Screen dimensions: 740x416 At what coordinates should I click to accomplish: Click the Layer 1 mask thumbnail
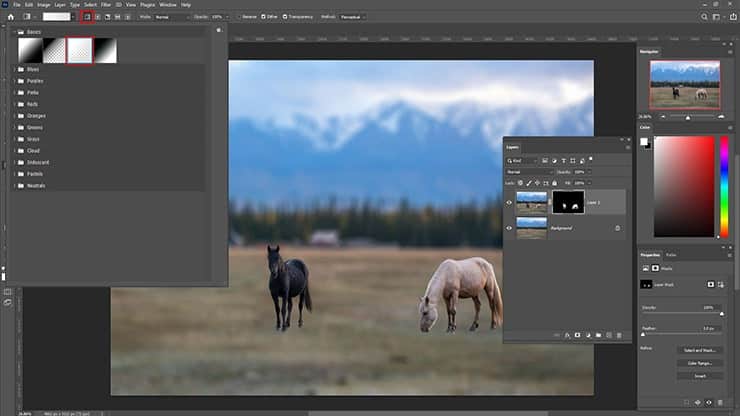pyautogui.click(x=573, y=202)
